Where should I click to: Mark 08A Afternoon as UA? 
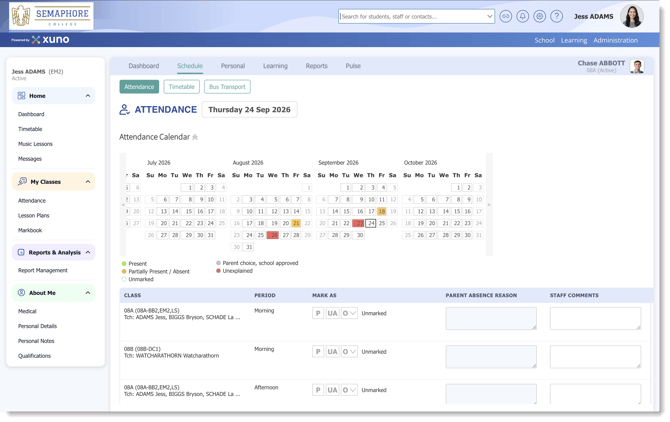332,390
